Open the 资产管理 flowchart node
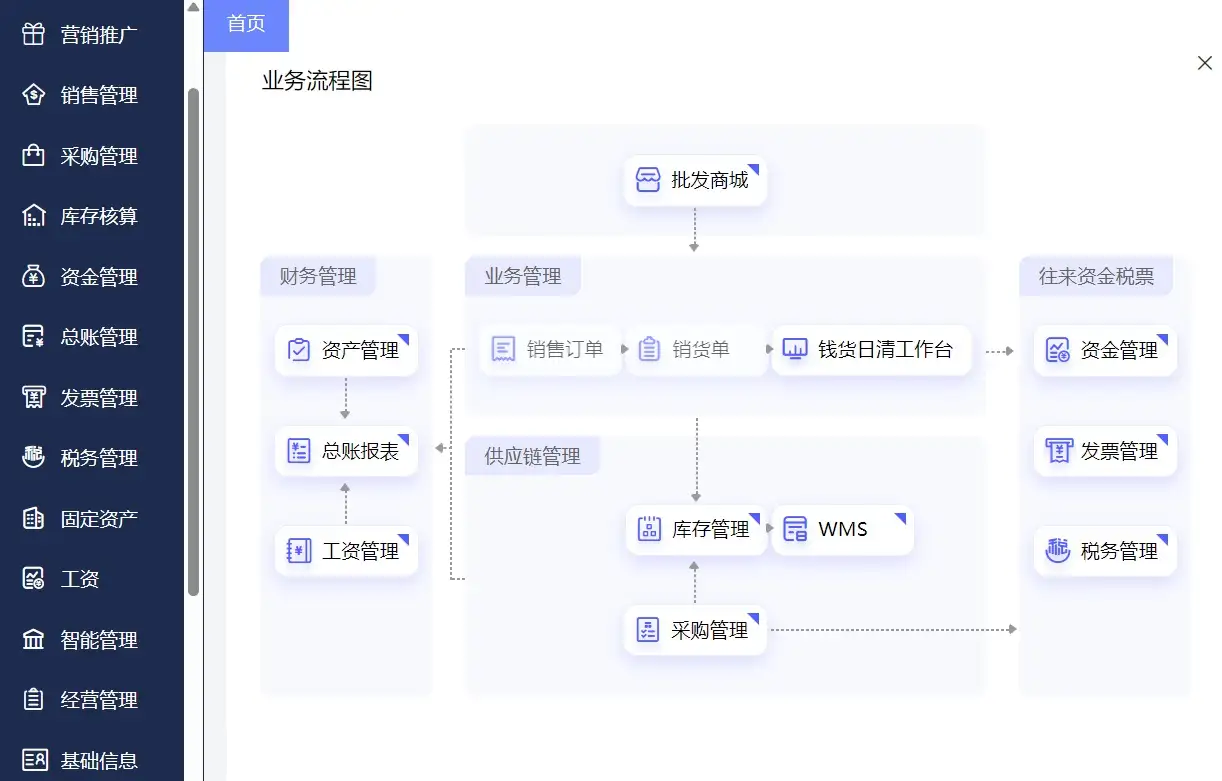 click(x=346, y=351)
